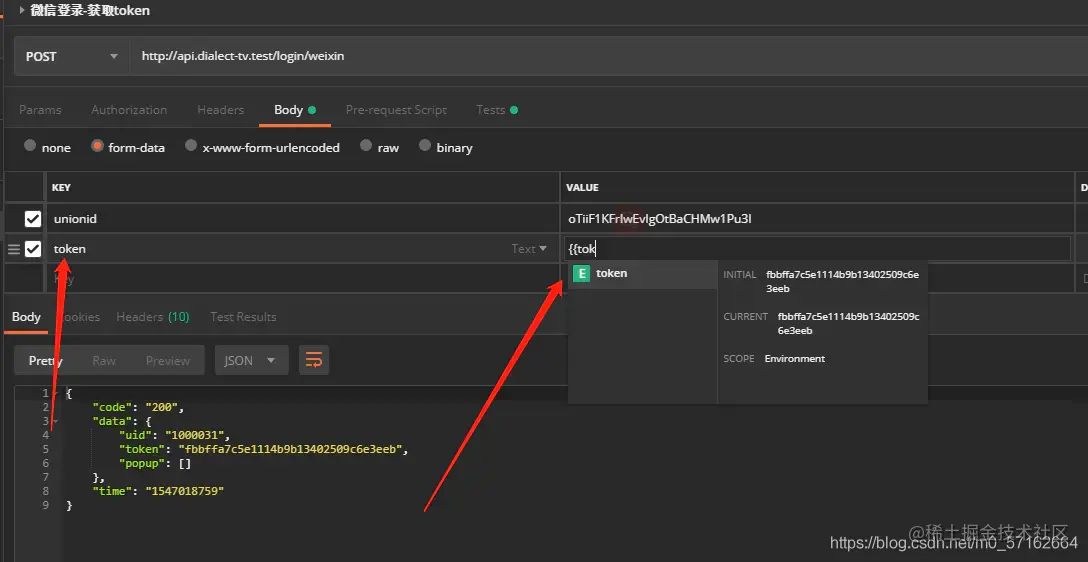The image size is (1088, 562).
Task: Select the none body type
Action: [30, 146]
